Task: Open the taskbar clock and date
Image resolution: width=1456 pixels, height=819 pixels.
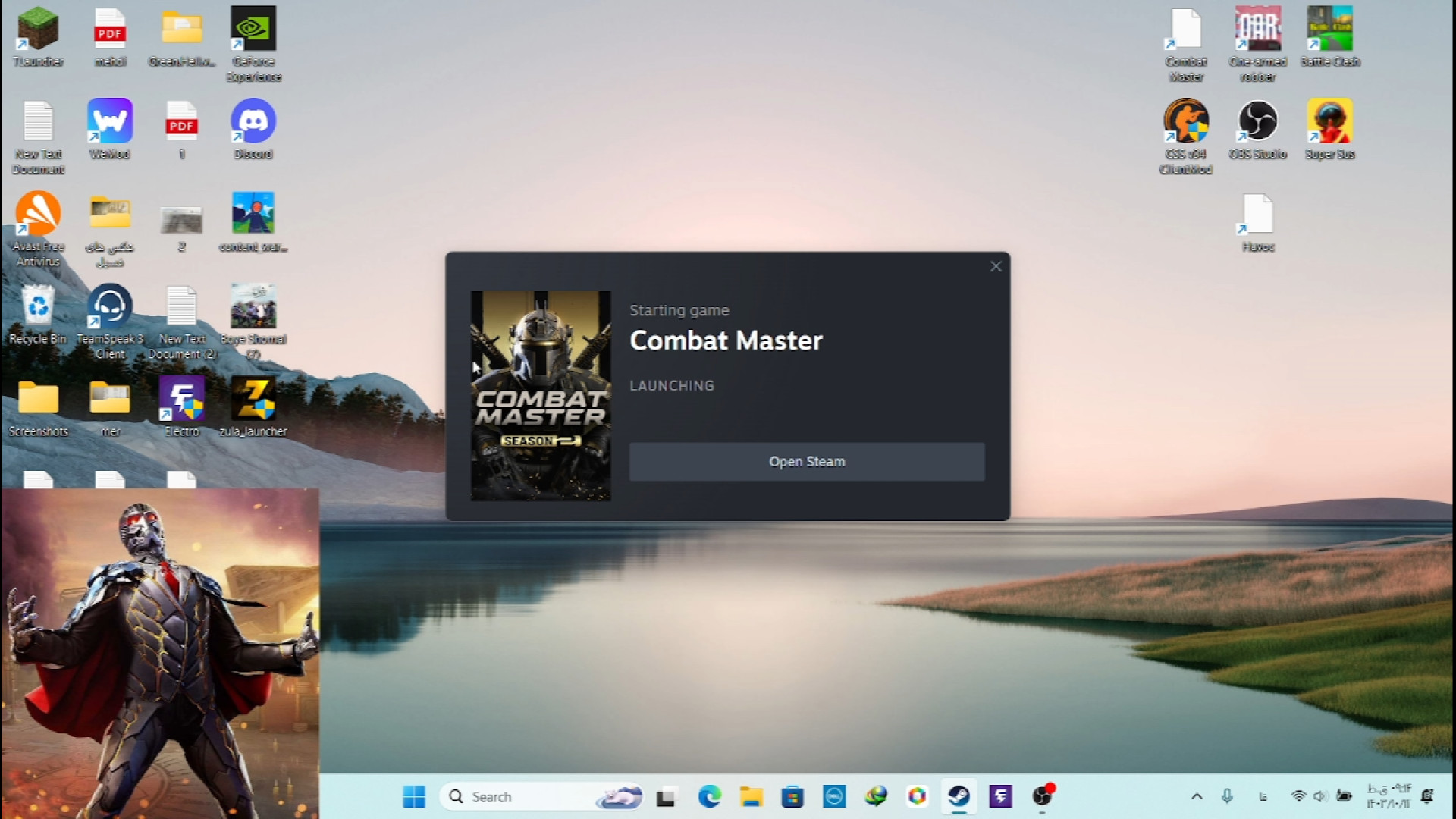Action: 1389,796
